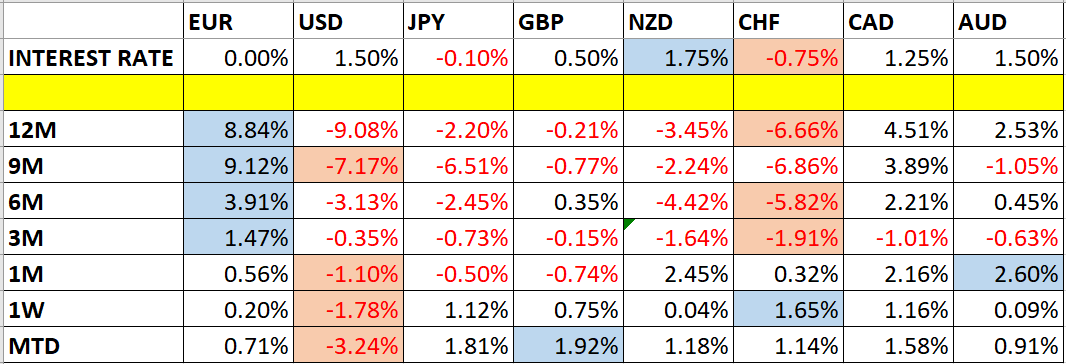
Task: Select the GBP MTD cell 1.92%
Action: tap(568, 346)
